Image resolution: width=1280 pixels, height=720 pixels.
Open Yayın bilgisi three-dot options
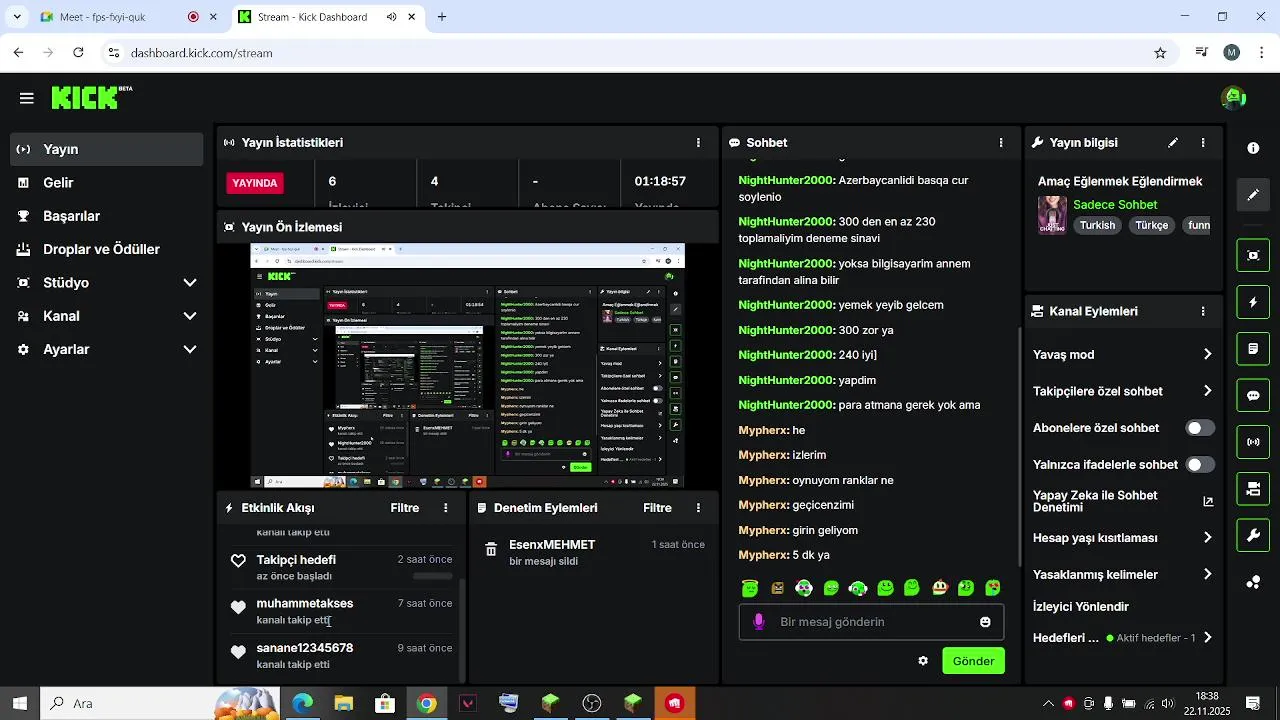tap(1203, 143)
